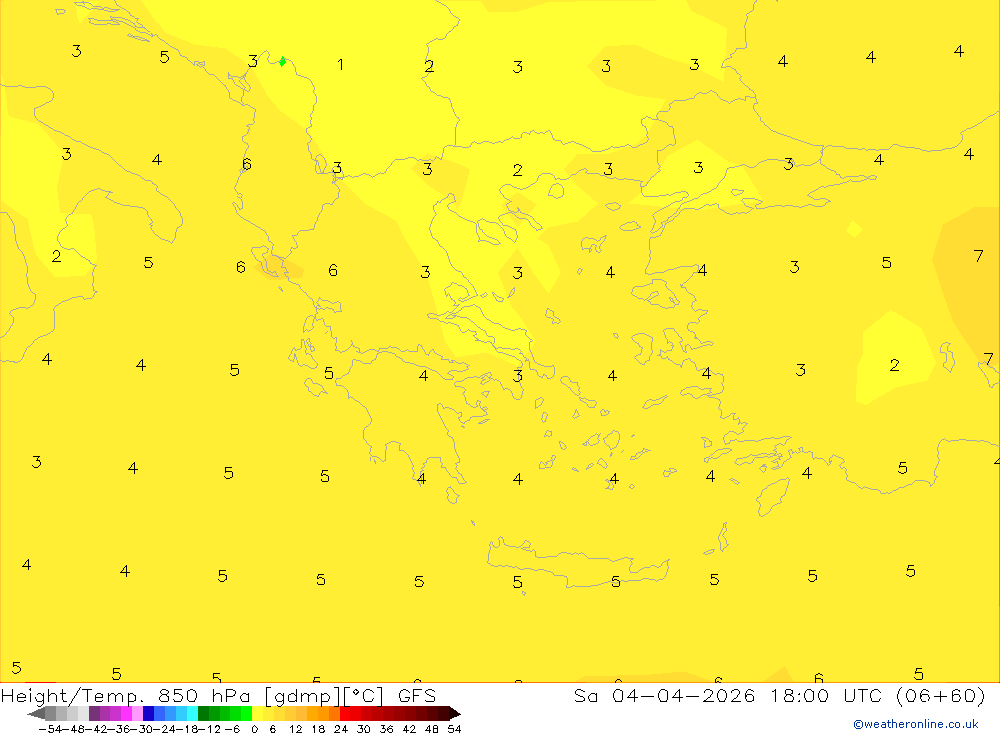Click the 'Height/Temp. 850 hPa' map title
This screenshot has width=1000, height=733.
126,695
